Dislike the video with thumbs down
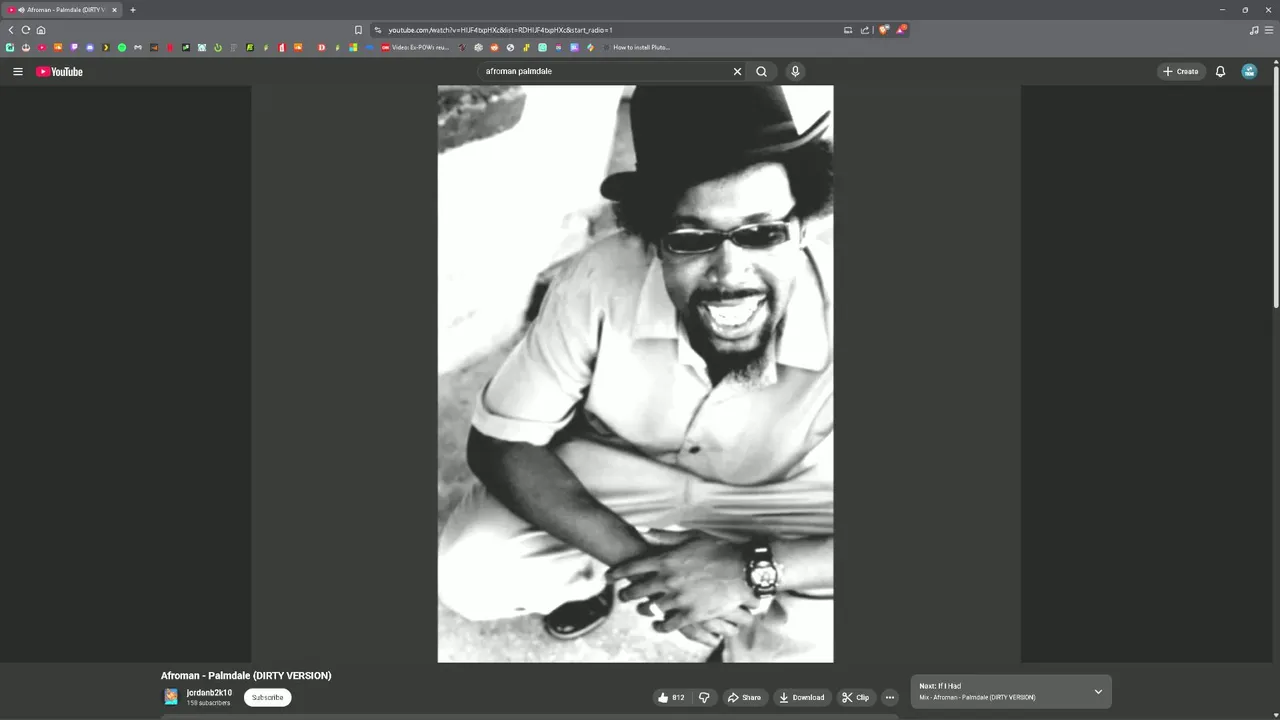1280x720 pixels. pos(704,697)
